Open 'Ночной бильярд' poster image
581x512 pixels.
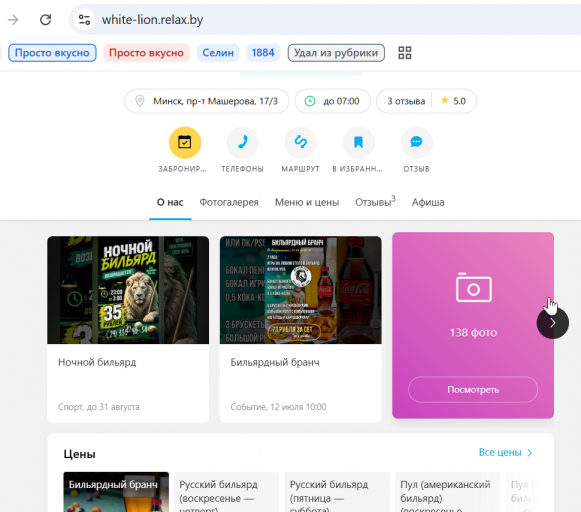pos(128,290)
